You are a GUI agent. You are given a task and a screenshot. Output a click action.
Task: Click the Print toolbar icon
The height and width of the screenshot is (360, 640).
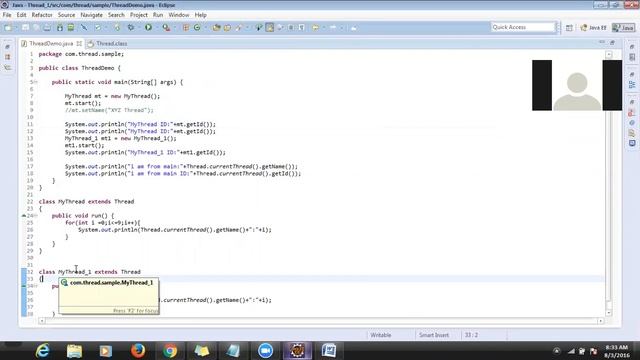[x=47, y=28]
